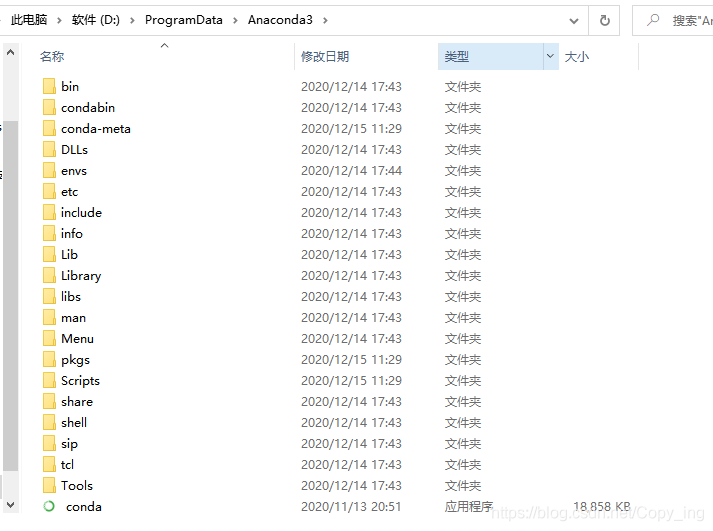713x531 pixels.
Task: Select the envs folder name
Action: tap(74, 170)
